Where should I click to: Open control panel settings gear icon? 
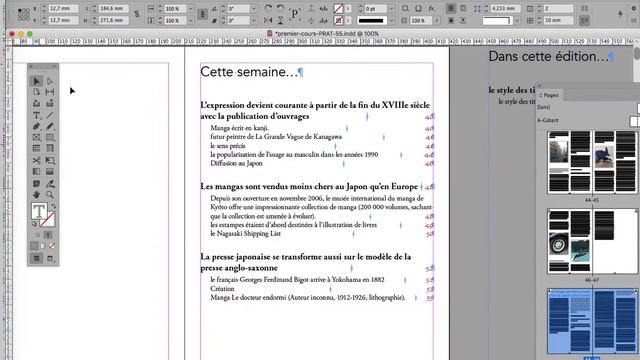tap(634, 8)
